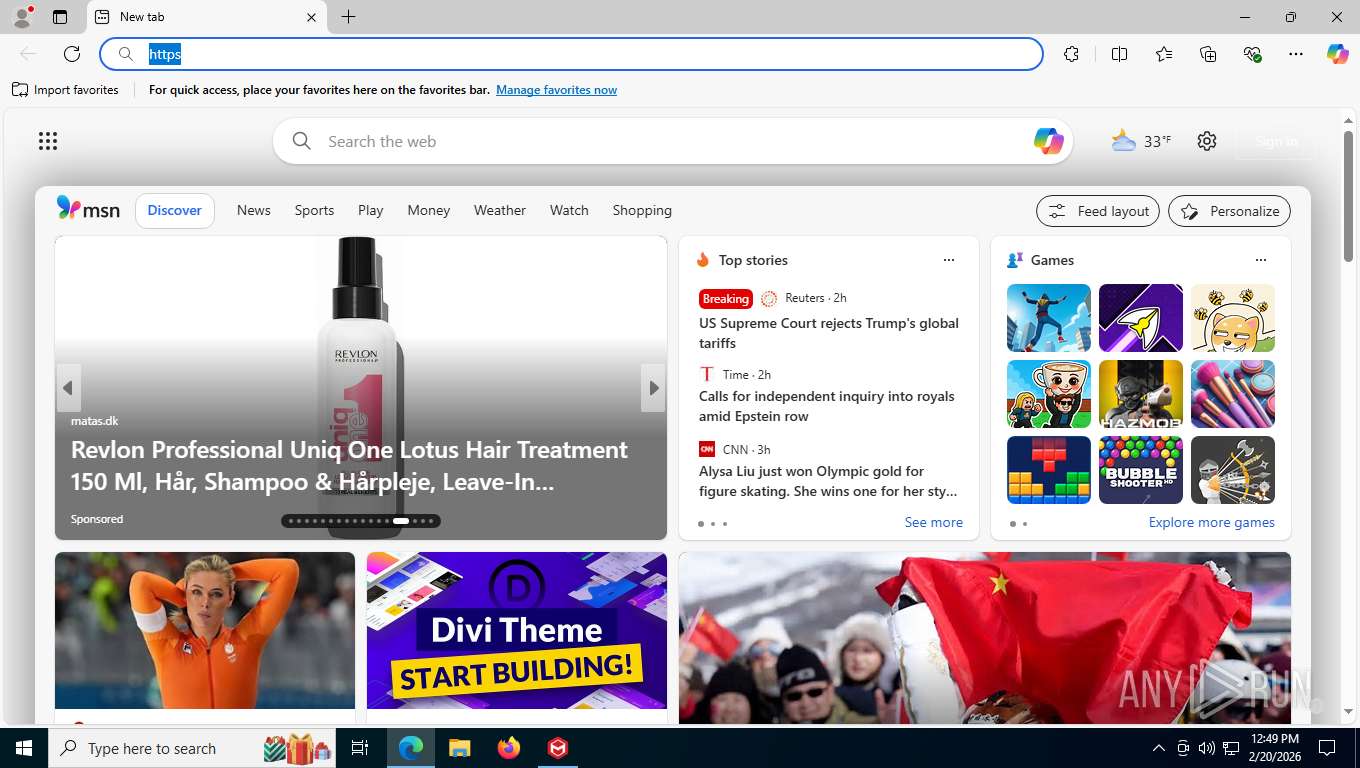Click the Import favorites icon
This screenshot has height=768, width=1360.
[20, 90]
